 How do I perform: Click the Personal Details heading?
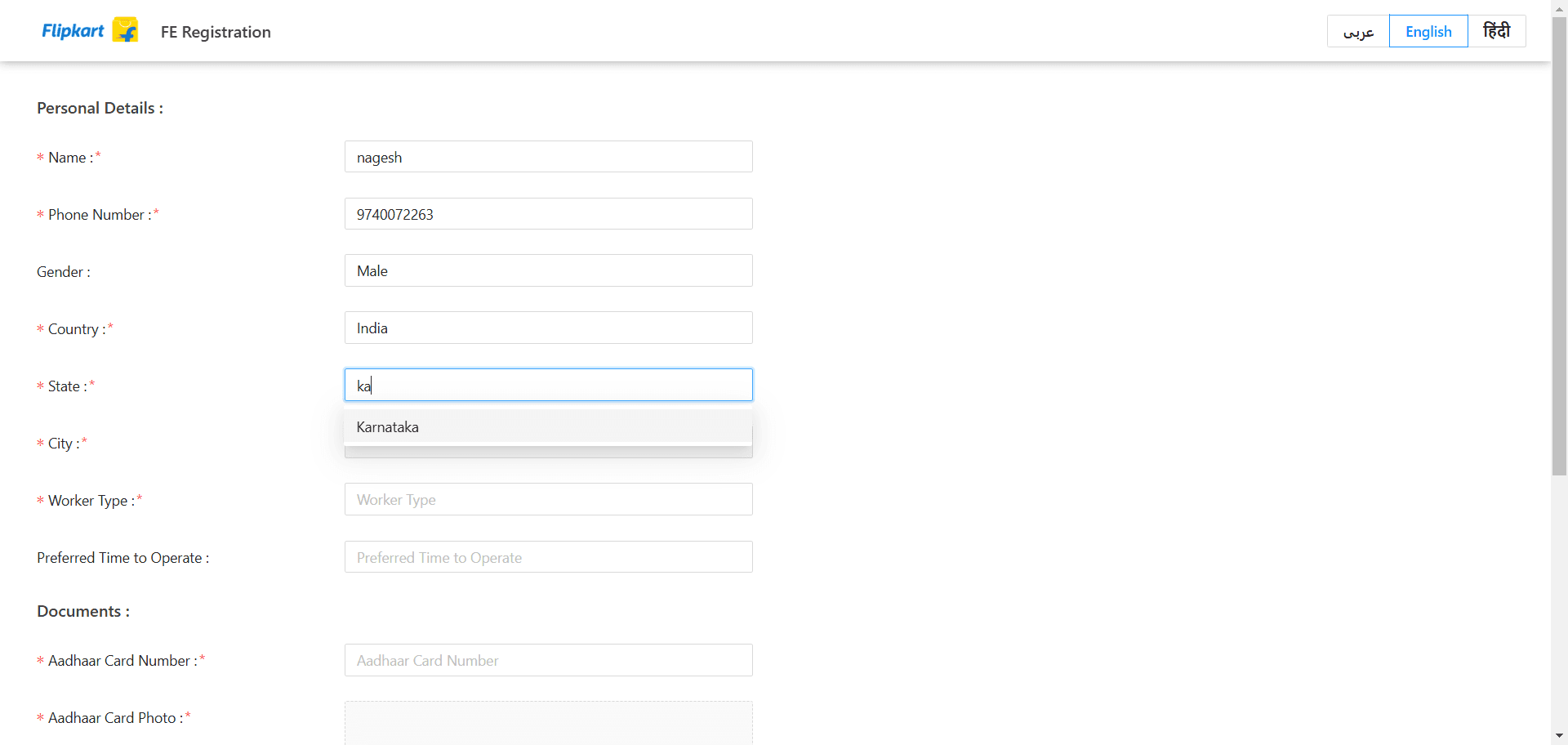(x=100, y=108)
